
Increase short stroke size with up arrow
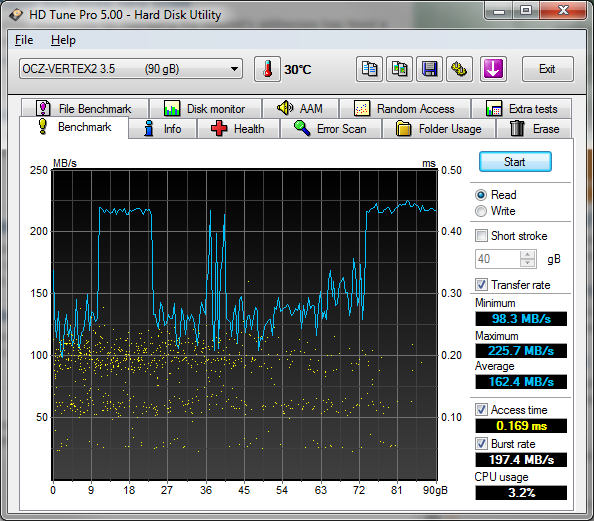[x=527, y=255]
